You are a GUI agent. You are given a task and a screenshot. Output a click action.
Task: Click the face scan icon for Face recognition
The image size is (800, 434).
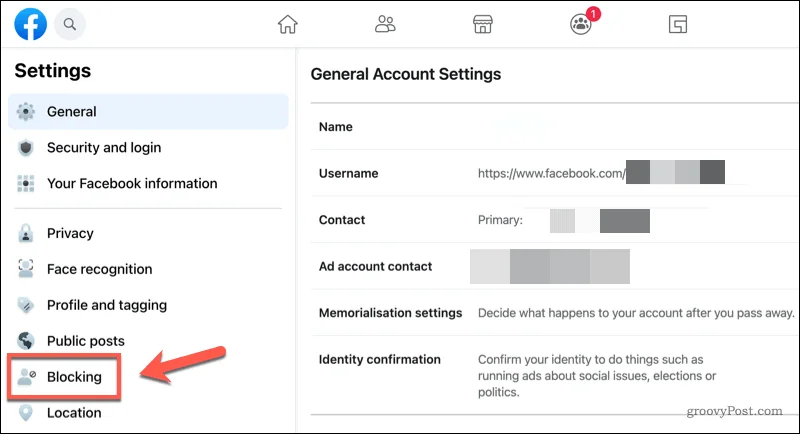click(26, 269)
